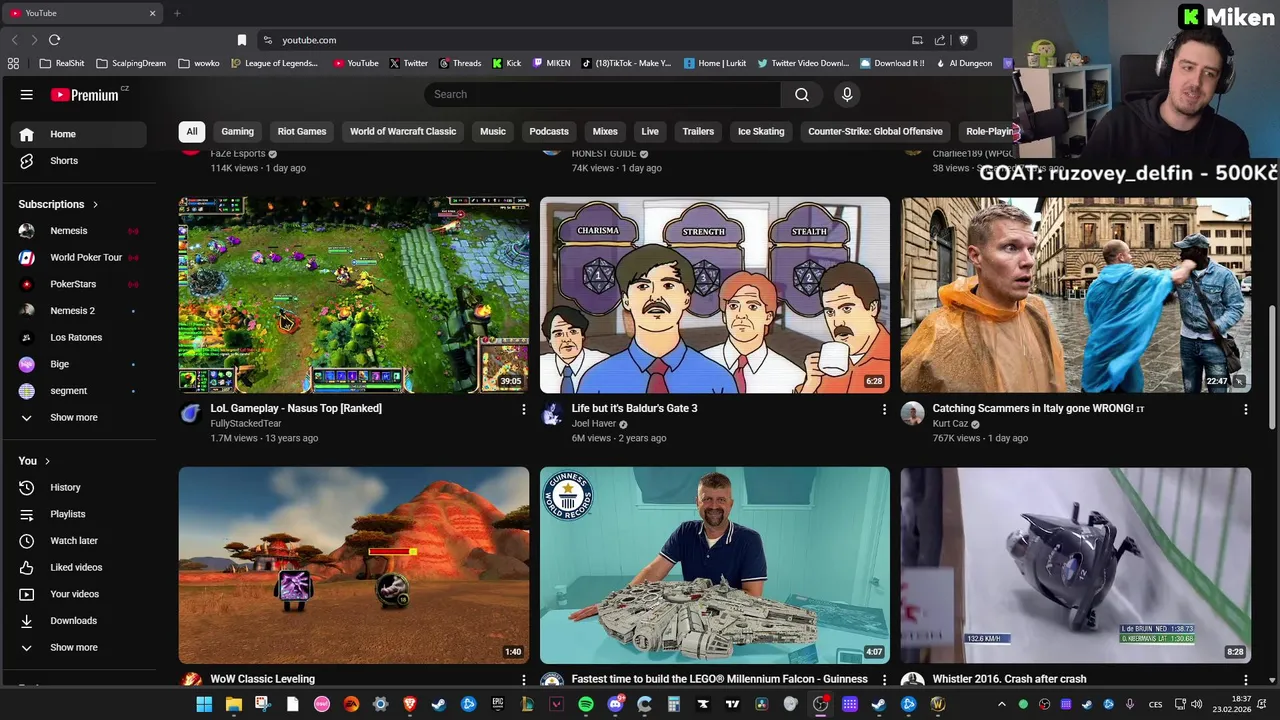Start voice search with microphone icon

tap(847, 94)
